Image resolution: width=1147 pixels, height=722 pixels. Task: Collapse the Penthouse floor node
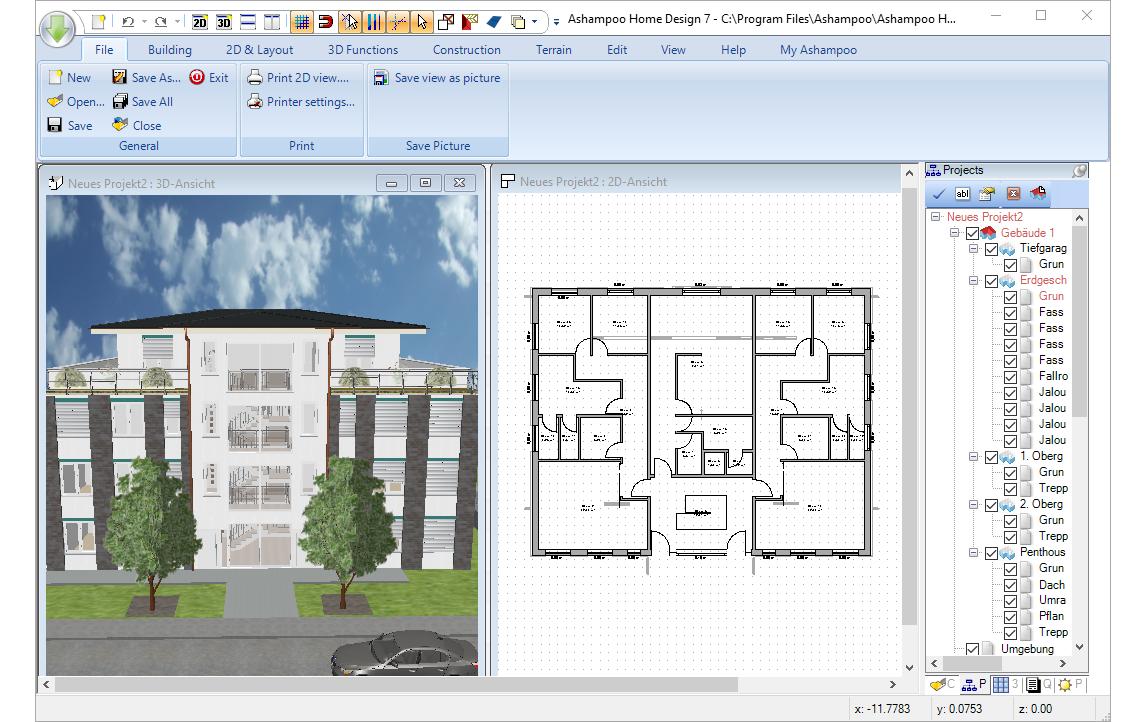point(973,553)
